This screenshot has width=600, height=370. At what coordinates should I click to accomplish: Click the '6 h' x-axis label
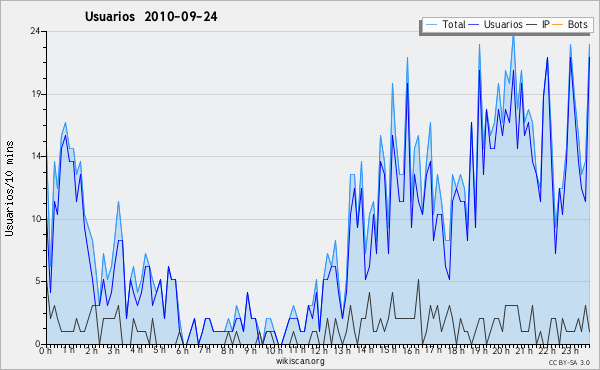182,350
